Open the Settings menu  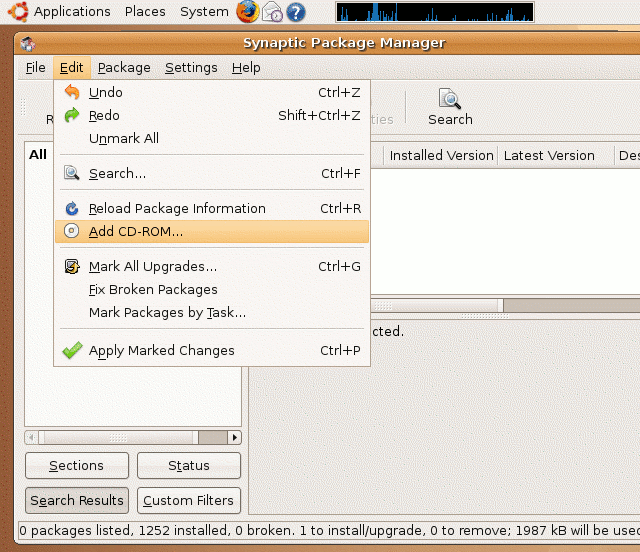coord(191,67)
